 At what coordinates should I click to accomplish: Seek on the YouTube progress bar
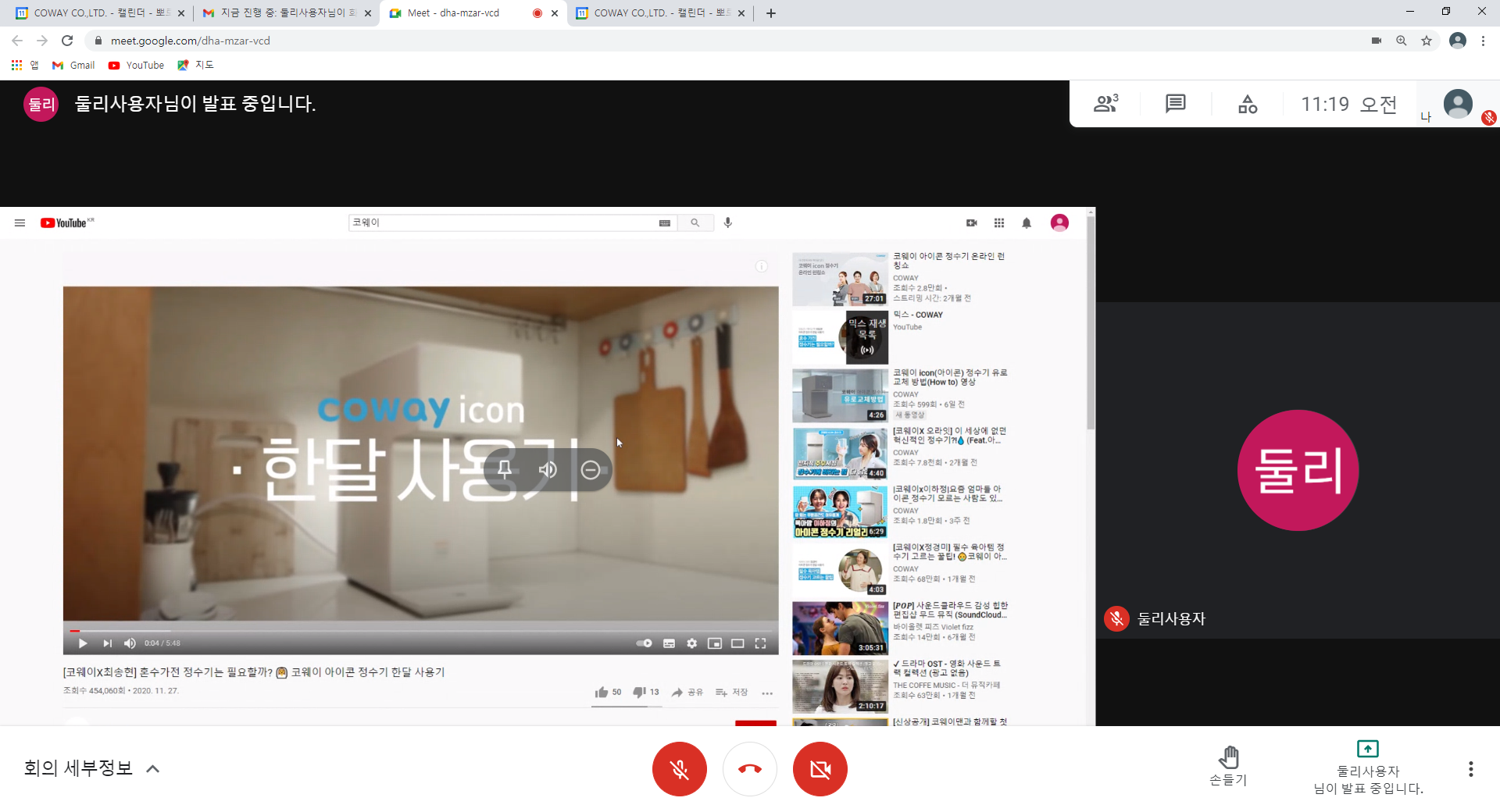(x=421, y=631)
